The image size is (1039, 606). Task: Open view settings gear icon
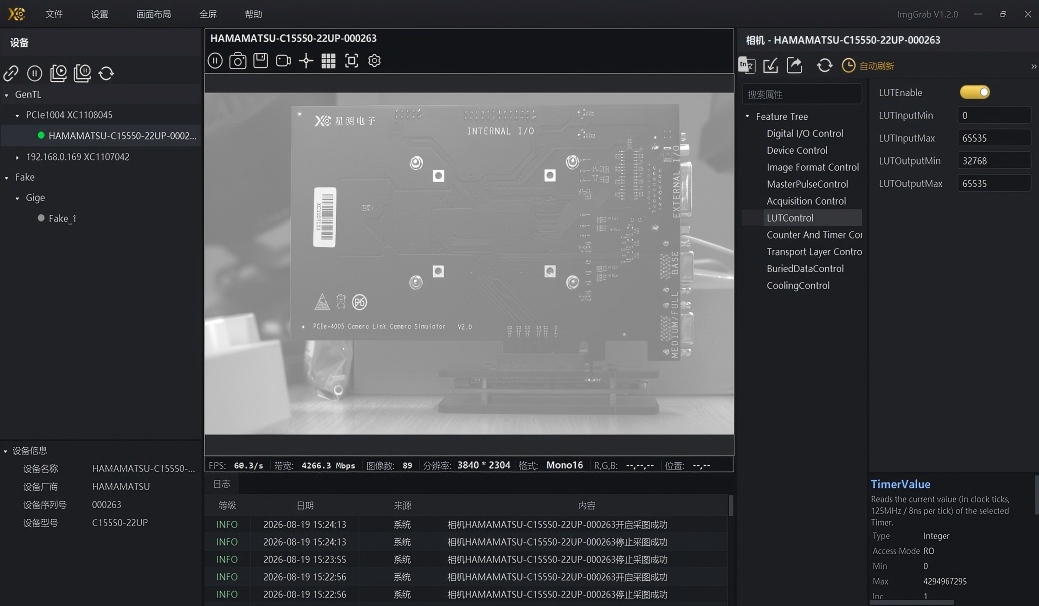click(374, 61)
